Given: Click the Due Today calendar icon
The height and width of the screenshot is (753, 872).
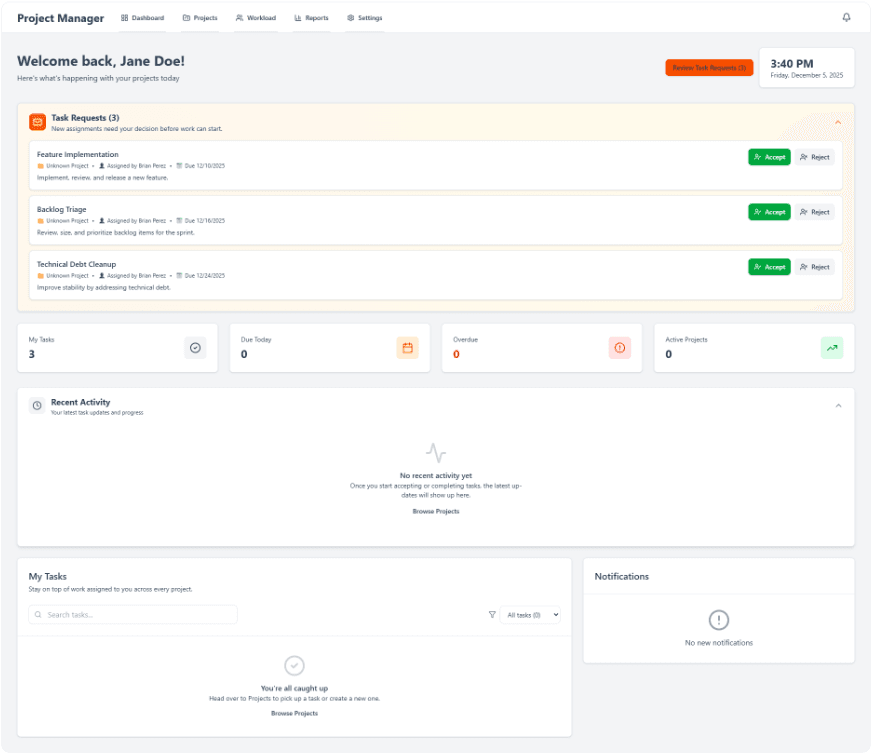Looking at the screenshot, I should click(406, 347).
